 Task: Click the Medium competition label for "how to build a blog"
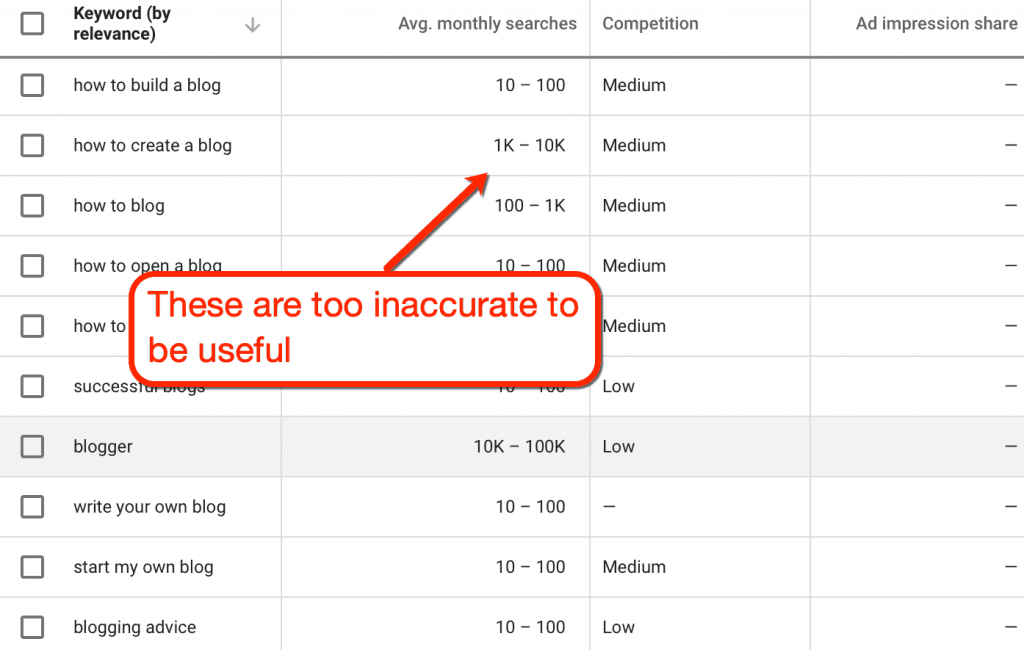634,86
